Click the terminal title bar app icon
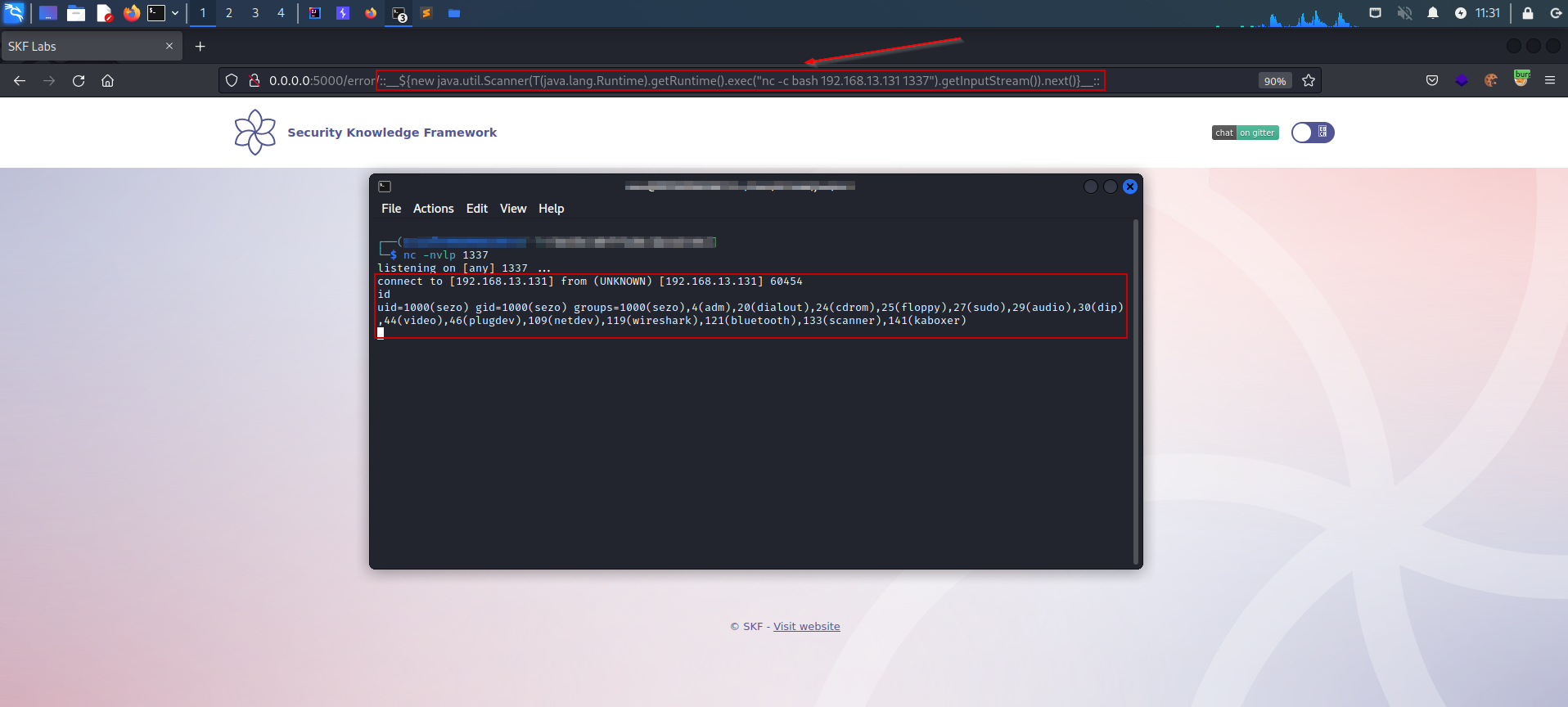Screen dimensions: 1568x707 [x=385, y=187]
